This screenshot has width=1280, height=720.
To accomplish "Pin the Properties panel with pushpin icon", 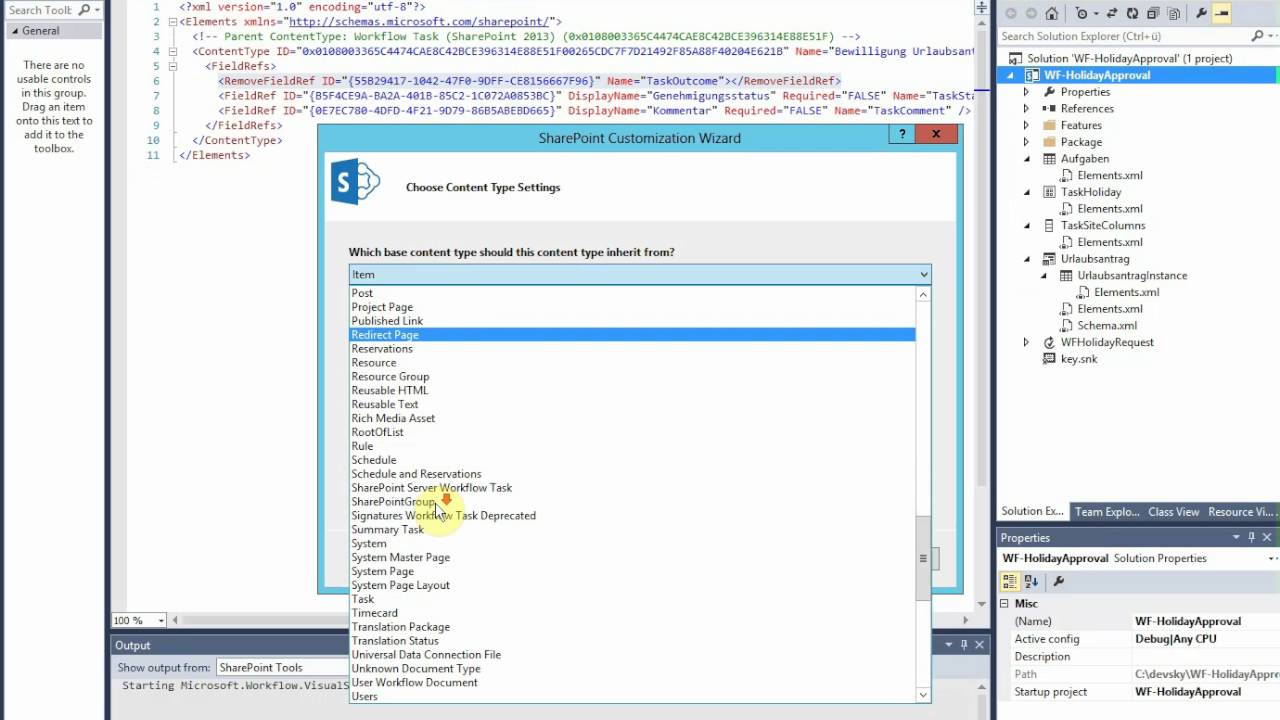I will tap(1251, 538).
